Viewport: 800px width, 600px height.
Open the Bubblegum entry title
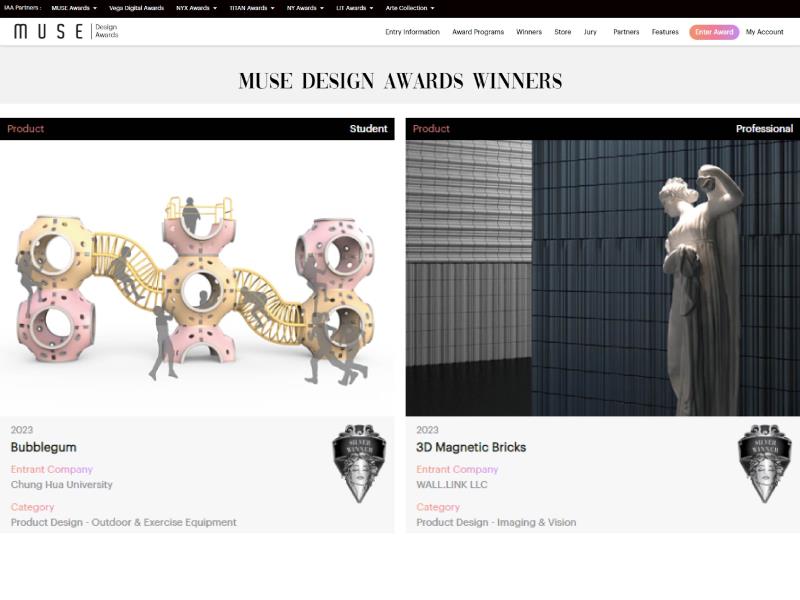43,447
